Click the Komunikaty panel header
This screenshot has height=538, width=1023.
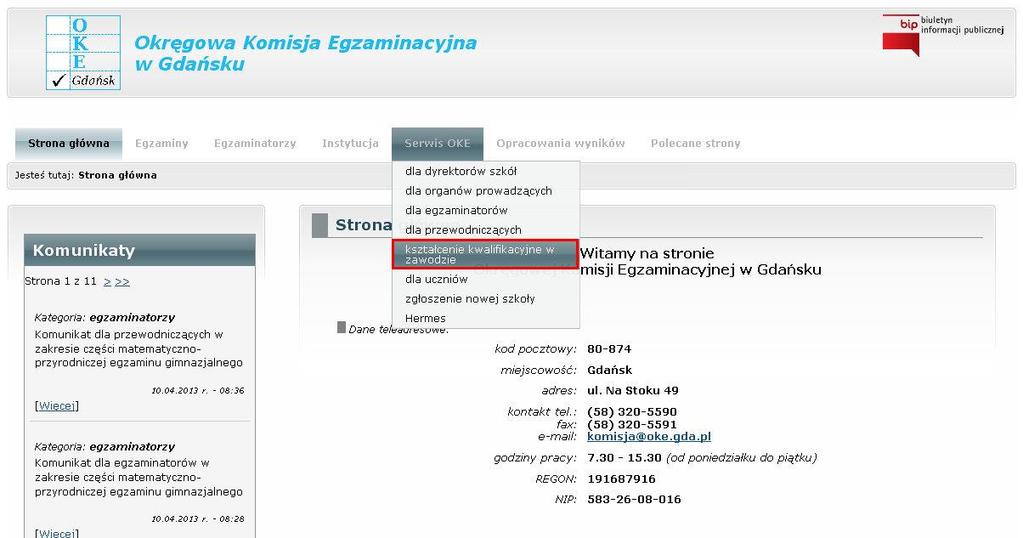(x=140, y=250)
